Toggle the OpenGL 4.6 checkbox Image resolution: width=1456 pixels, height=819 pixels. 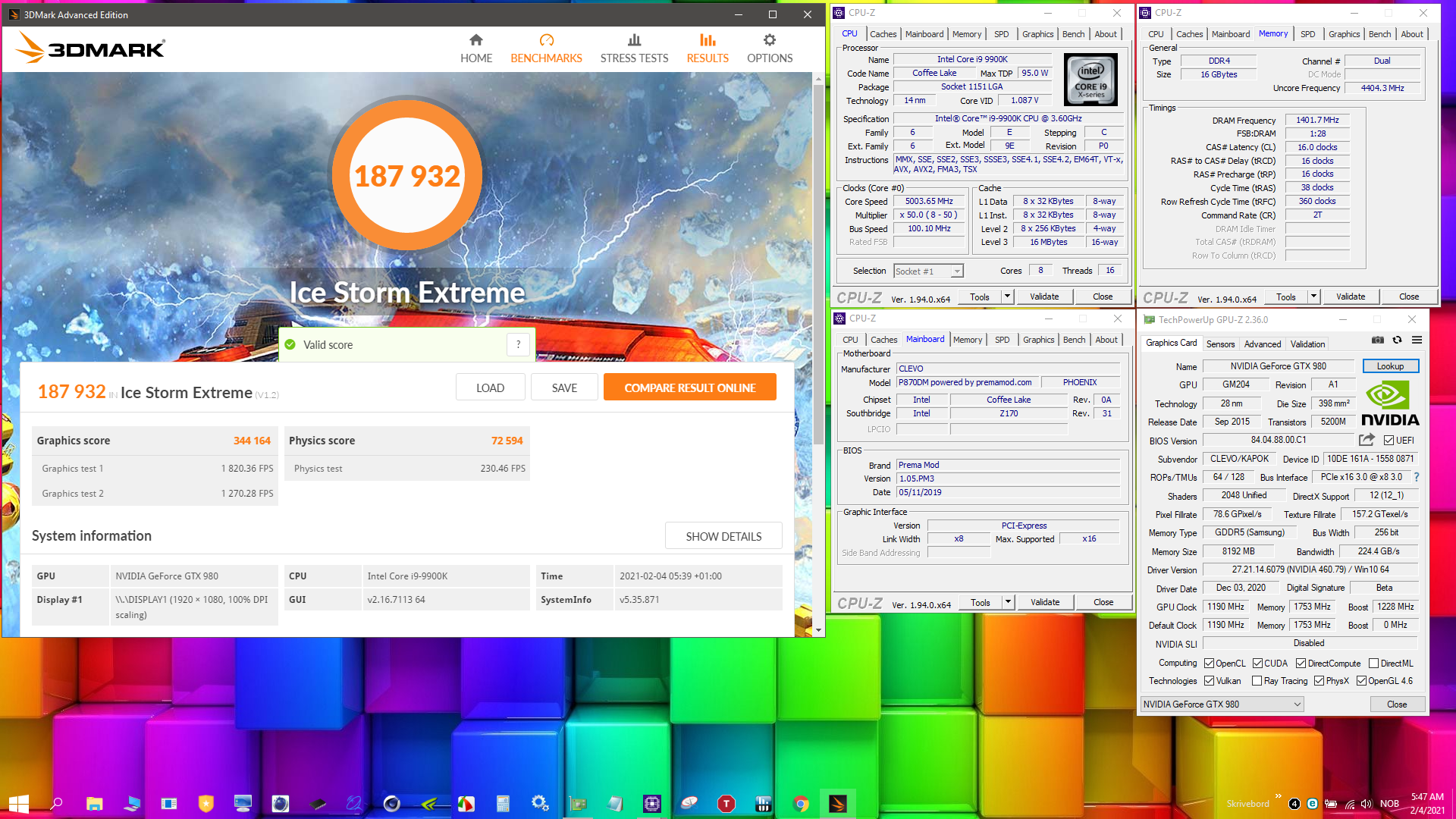point(1361,680)
